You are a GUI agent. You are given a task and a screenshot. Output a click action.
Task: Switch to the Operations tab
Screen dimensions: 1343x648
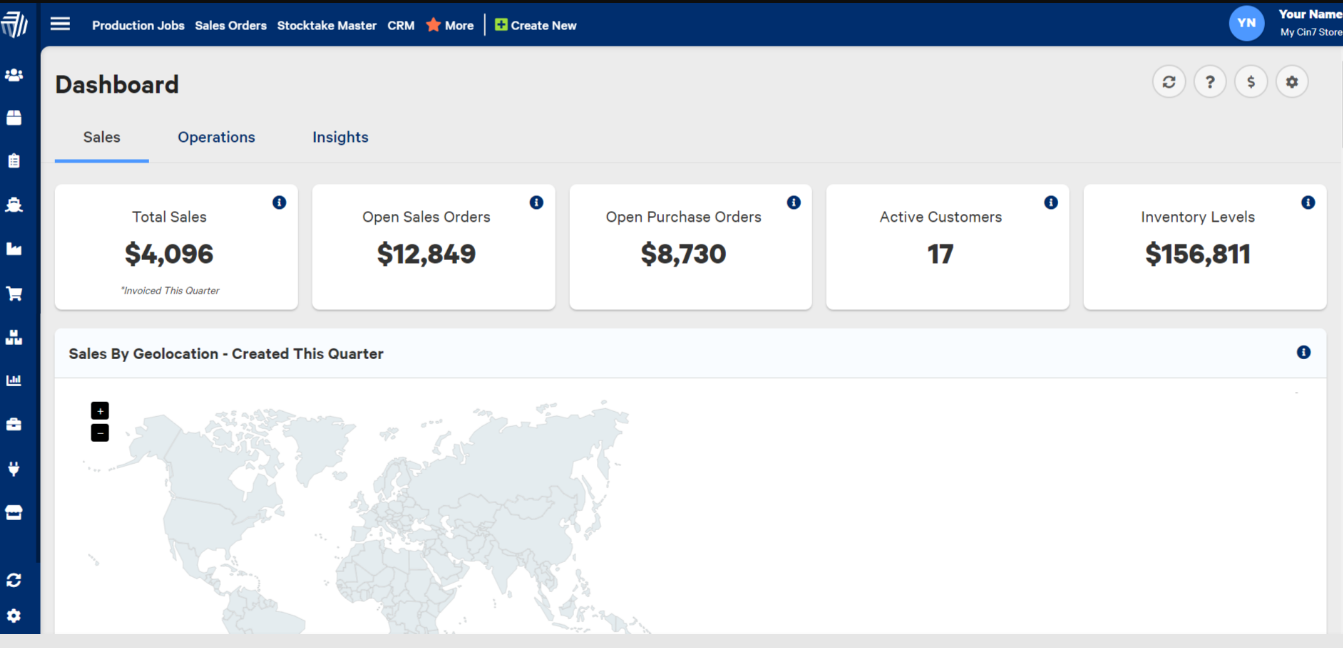(216, 137)
